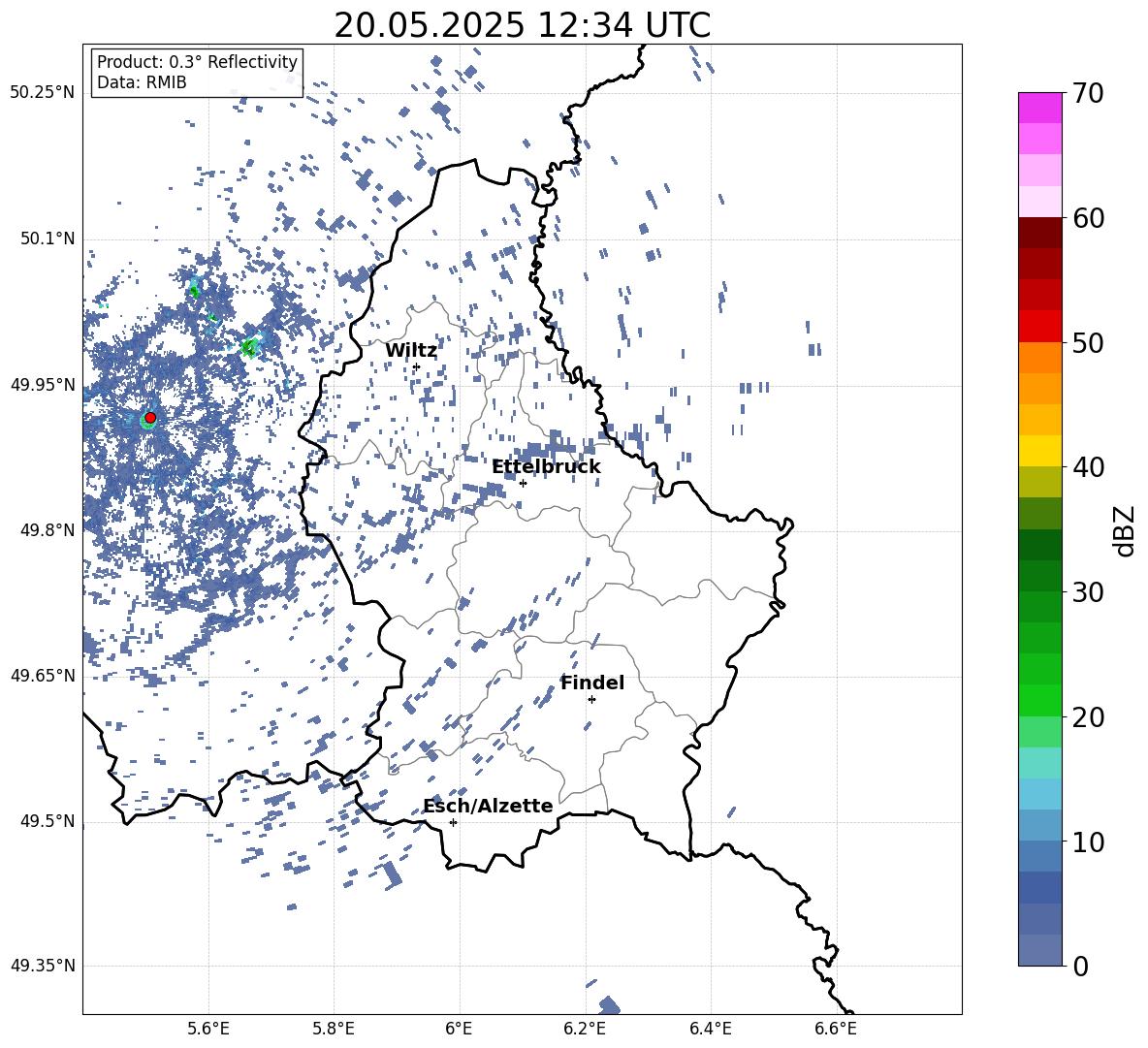Click the Wiltz city label
The width and height of the screenshot is (1148, 1048).
coord(411,351)
